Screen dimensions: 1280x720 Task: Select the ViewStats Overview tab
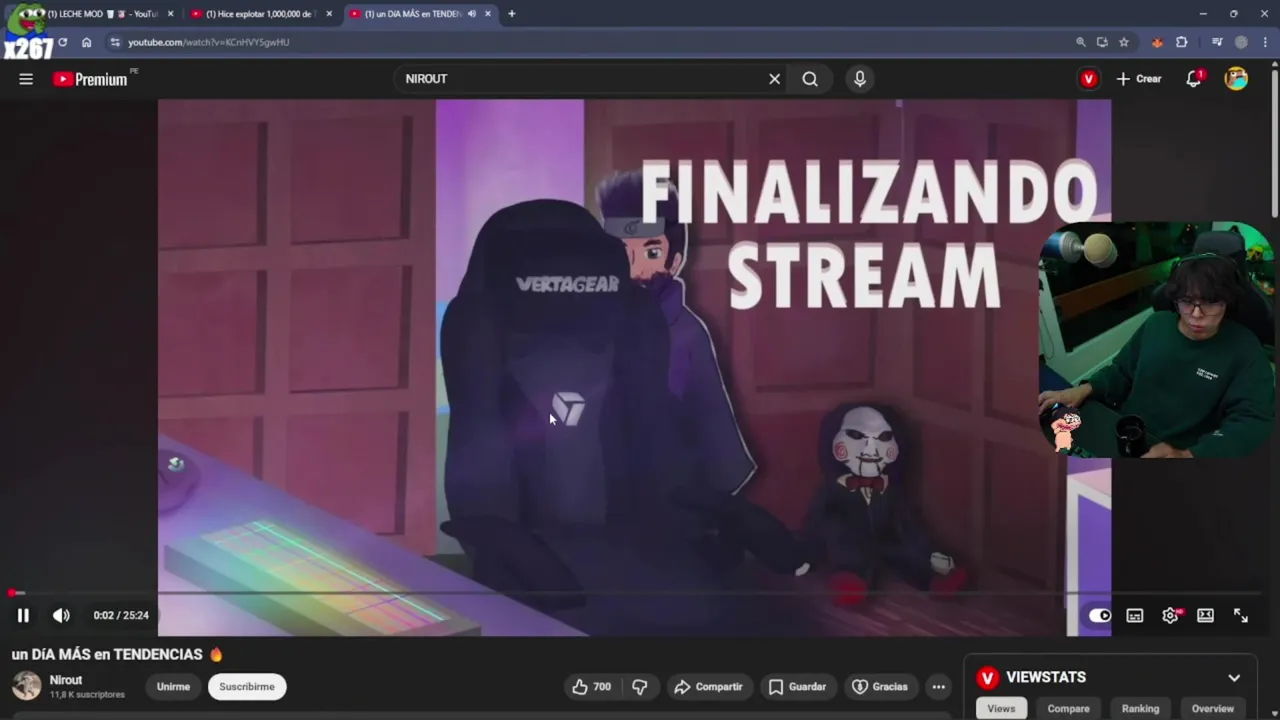pyautogui.click(x=1212, y=708)
